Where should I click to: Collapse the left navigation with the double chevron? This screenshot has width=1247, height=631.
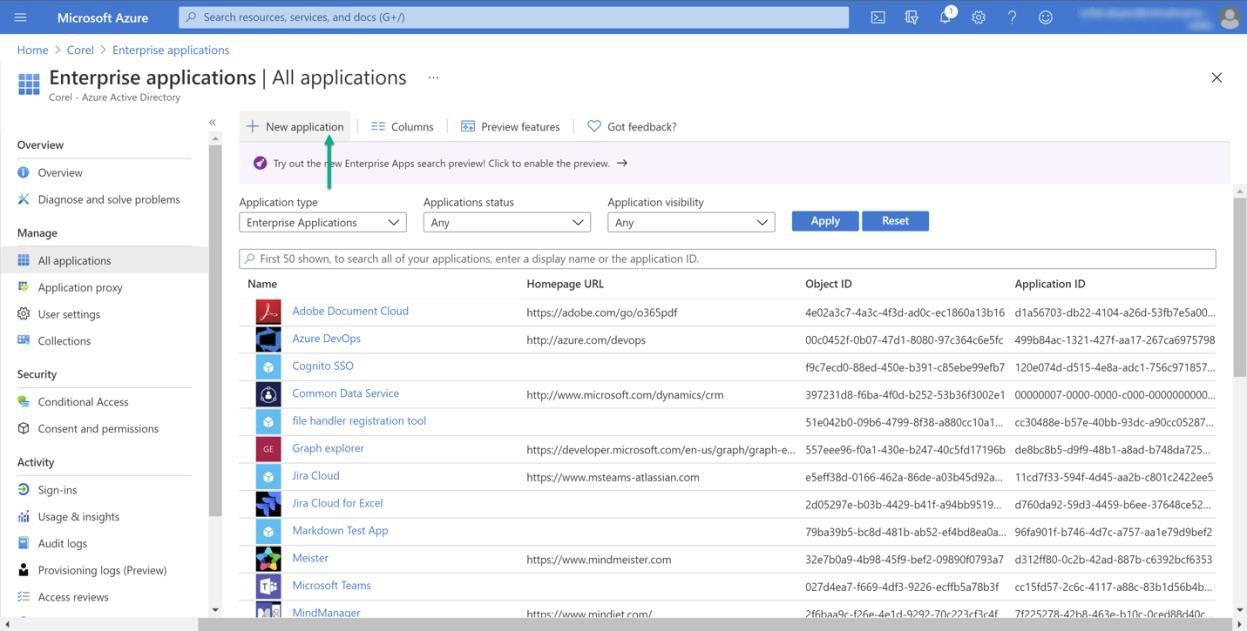[212, 122]
